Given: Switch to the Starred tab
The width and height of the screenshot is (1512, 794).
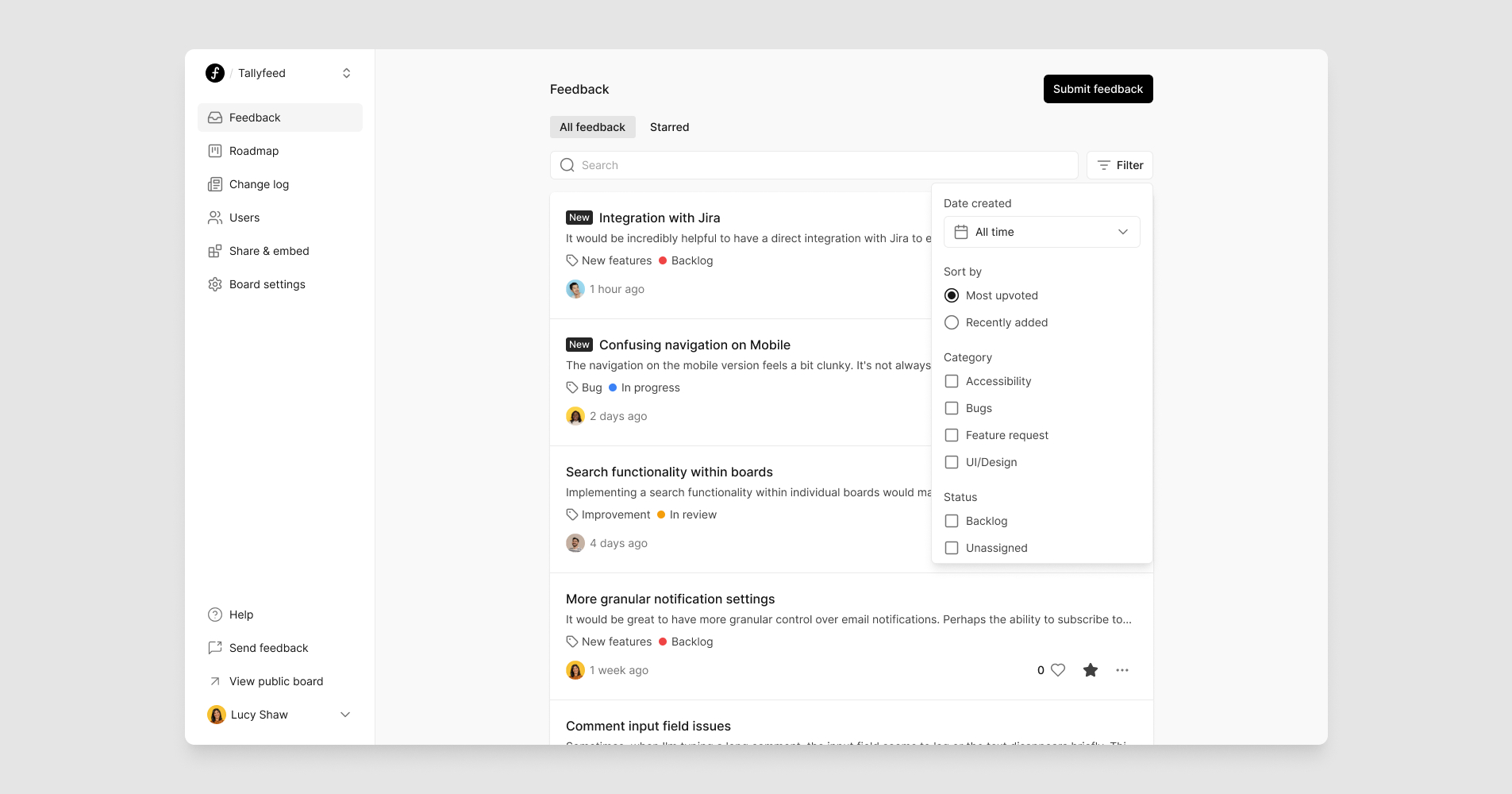Looking at the screenshot, I should pyautogui.click(x=669, y=127).
